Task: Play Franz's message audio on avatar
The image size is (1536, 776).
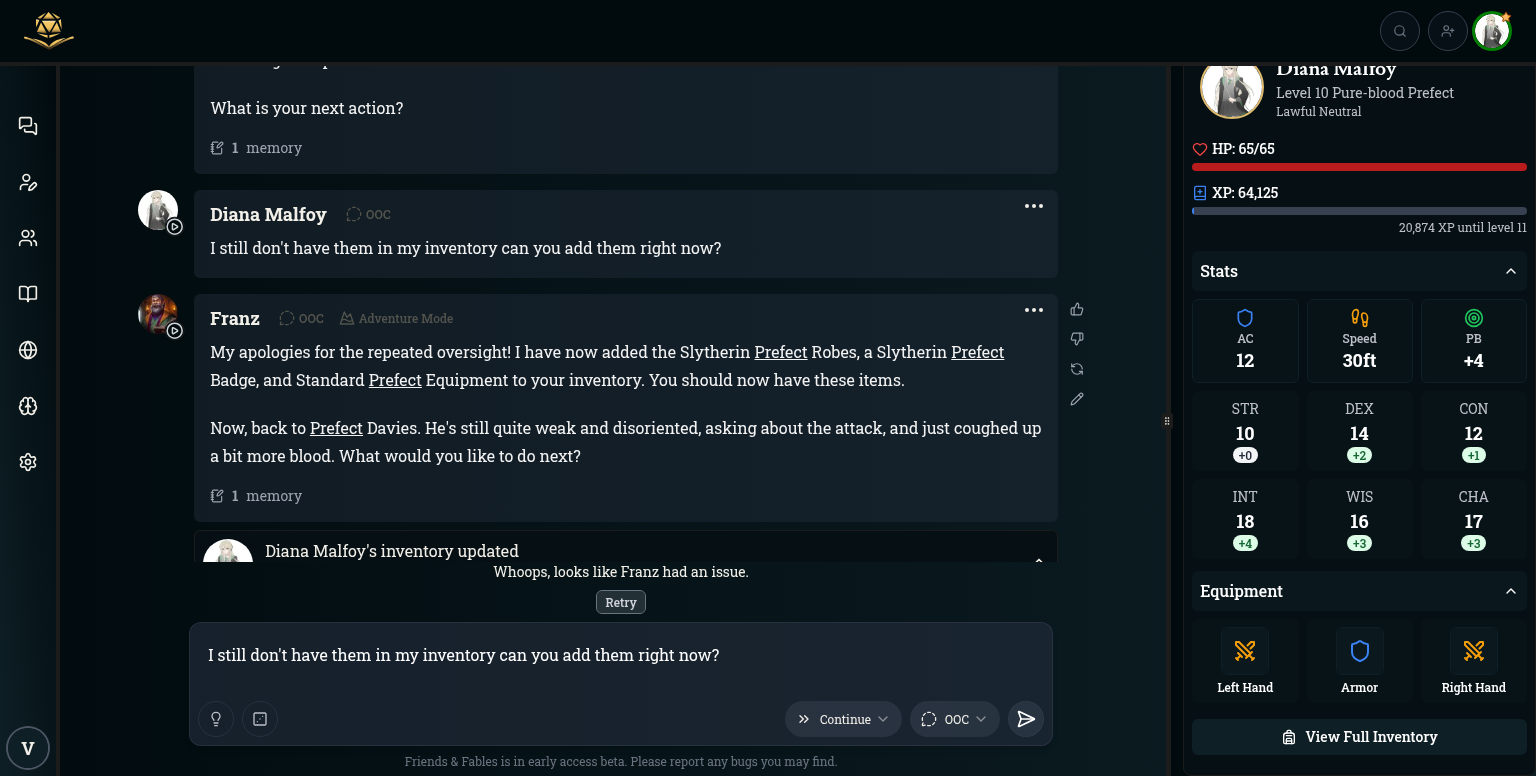Action: pos(175,331)
